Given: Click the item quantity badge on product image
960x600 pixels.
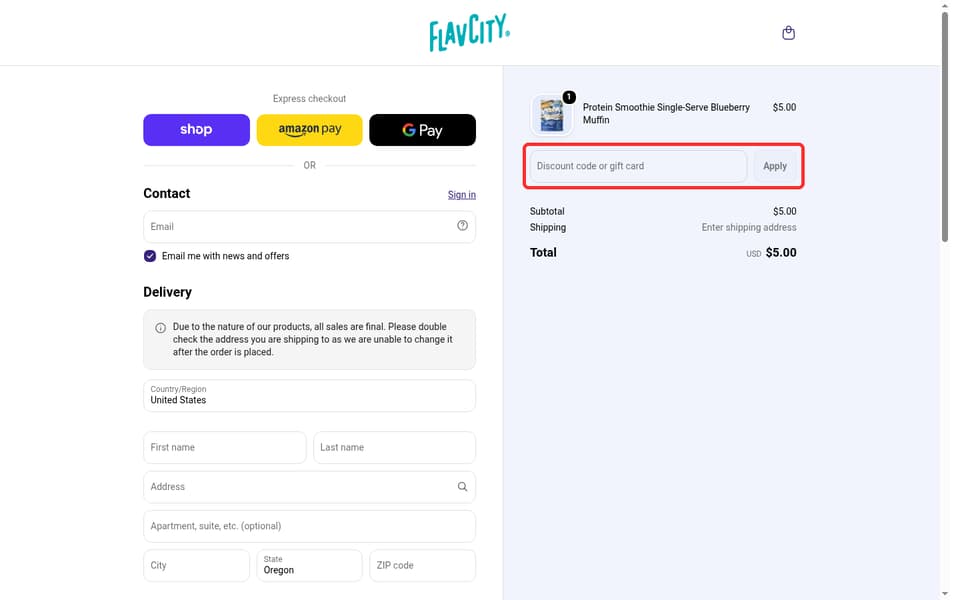Looking at the screenshot, I should (x=569, y=97).
